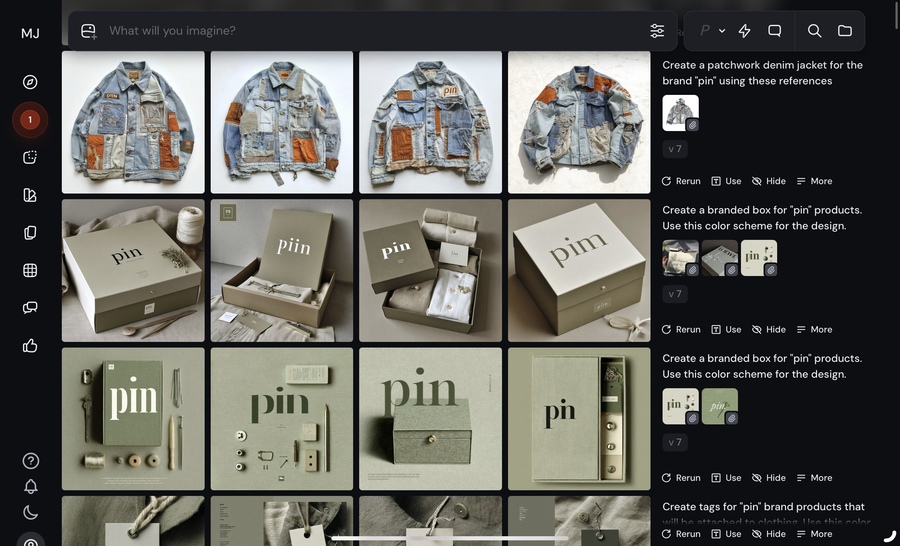Open the open box image with white shirt
This screenshot has height=546, width=900.
point(430,270)
